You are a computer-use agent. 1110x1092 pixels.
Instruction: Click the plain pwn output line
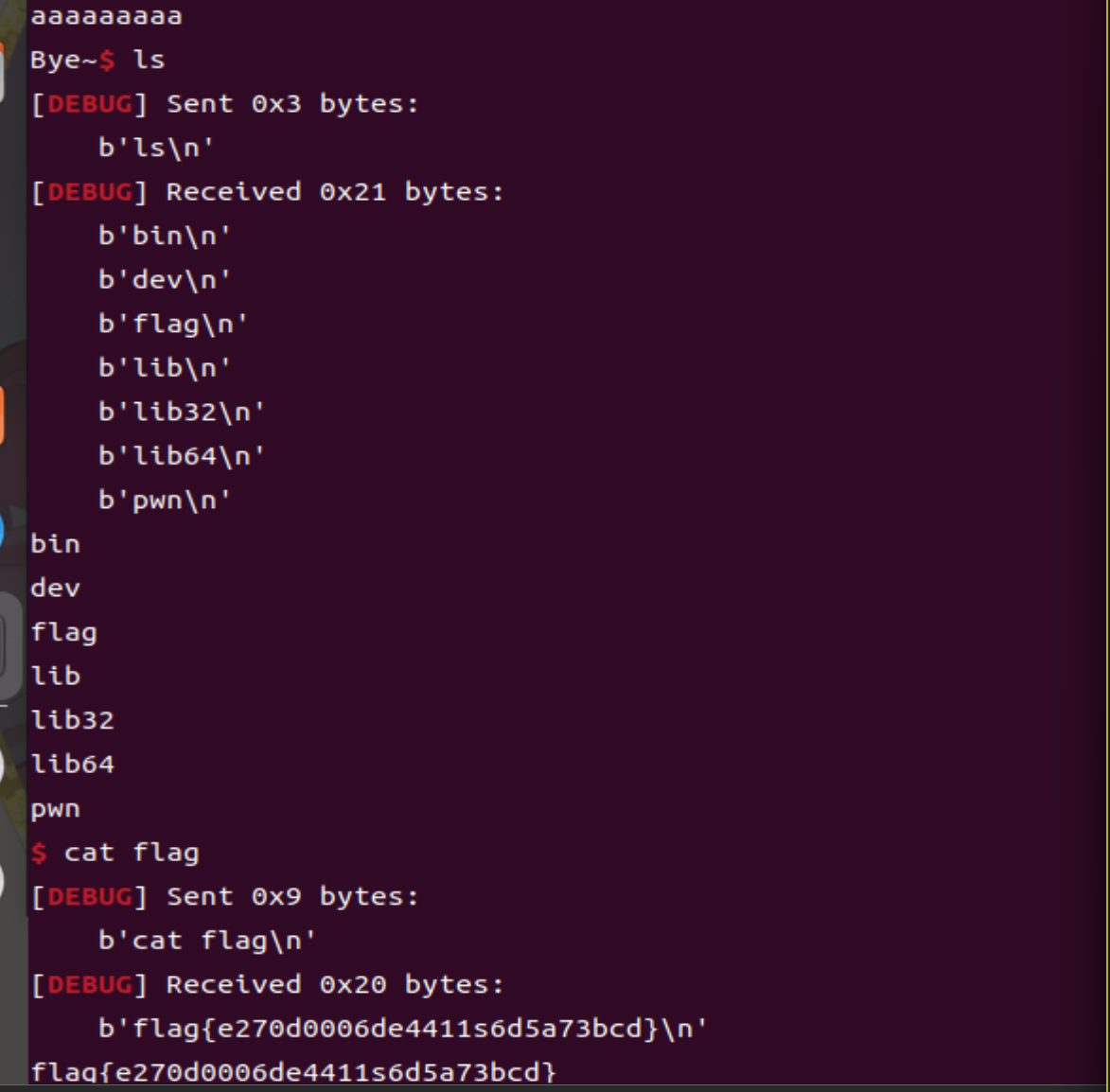[55, 809]
